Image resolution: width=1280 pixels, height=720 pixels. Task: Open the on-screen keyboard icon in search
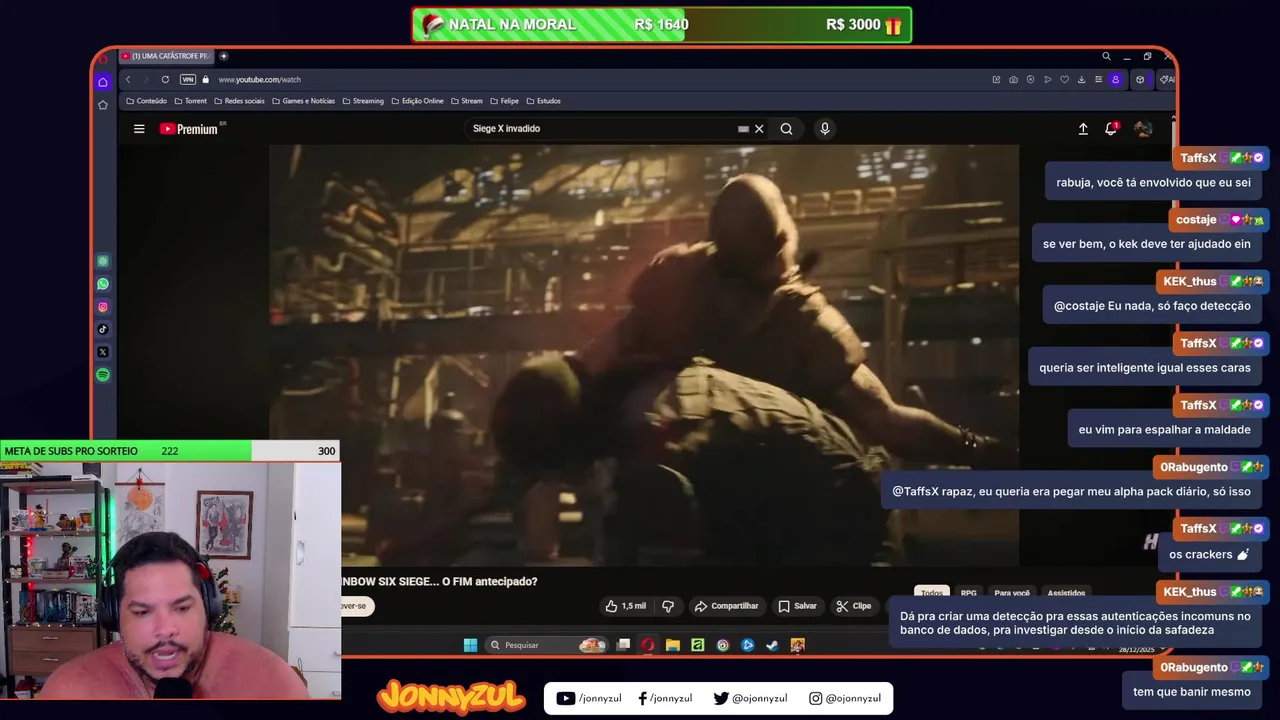(x=743, y=129)
